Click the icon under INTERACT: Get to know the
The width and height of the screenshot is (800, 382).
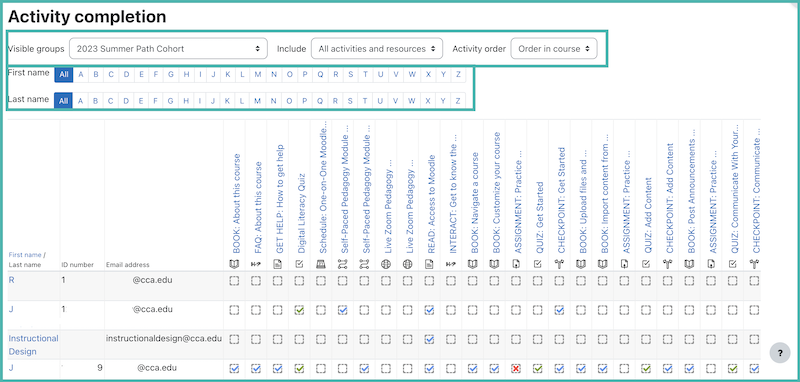(x=451, y=264)
